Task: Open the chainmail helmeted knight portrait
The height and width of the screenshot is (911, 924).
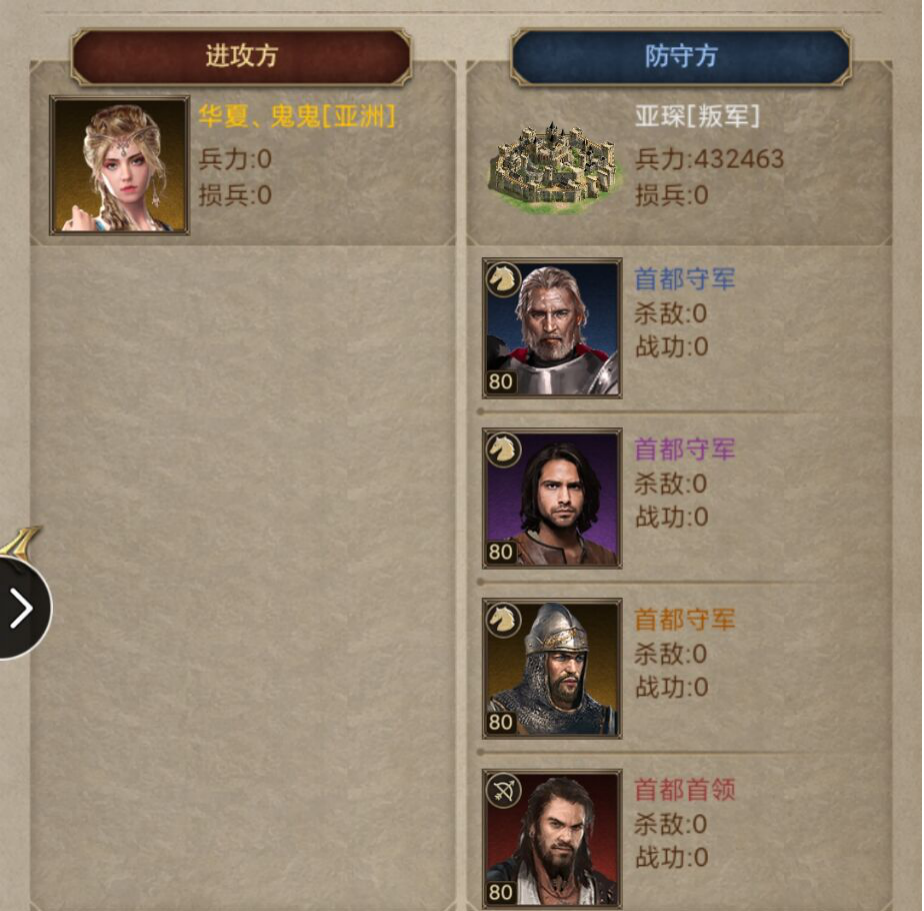Action: point(552,669)
